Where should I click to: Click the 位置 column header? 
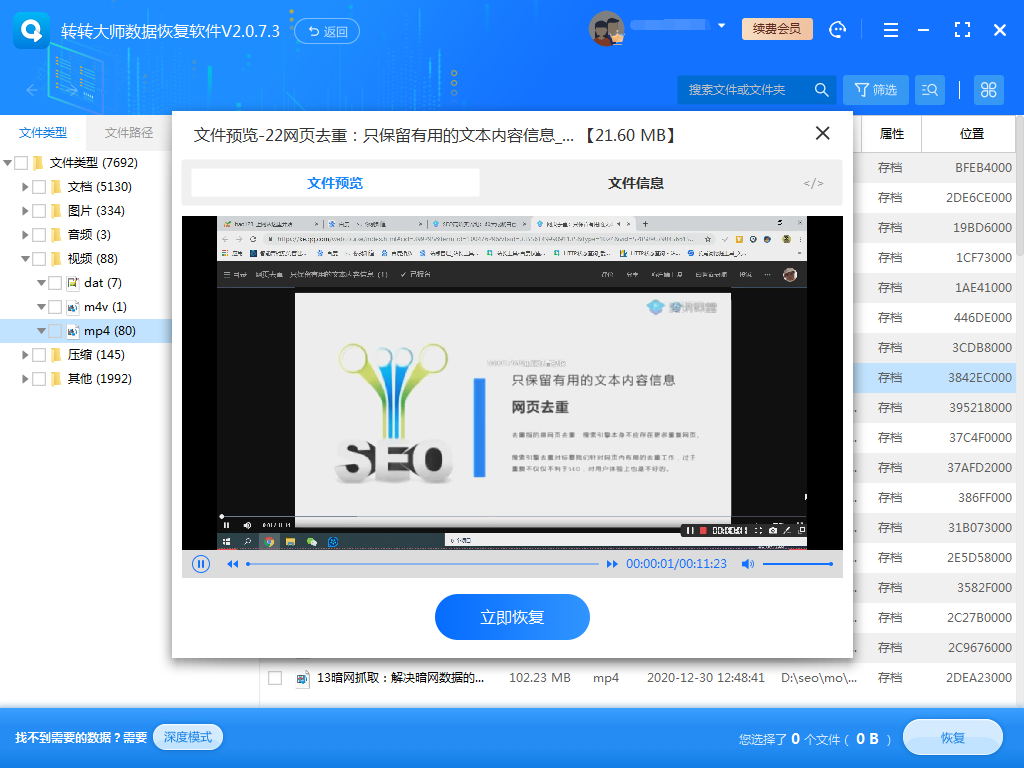pos(972,134)
